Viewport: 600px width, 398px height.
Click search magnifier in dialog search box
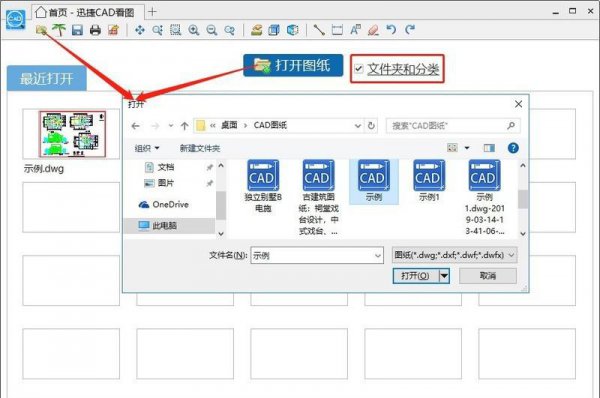tap(511, 126)
